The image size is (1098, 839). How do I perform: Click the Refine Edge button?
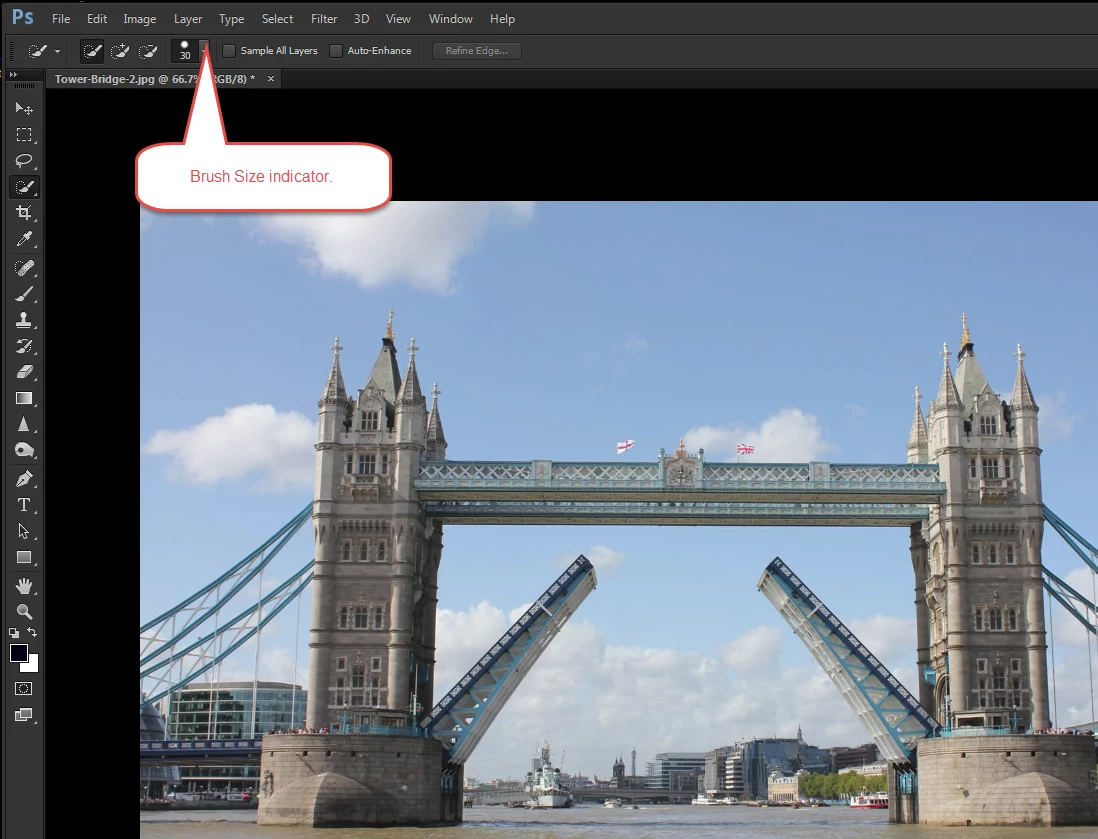tap(477, 50)
